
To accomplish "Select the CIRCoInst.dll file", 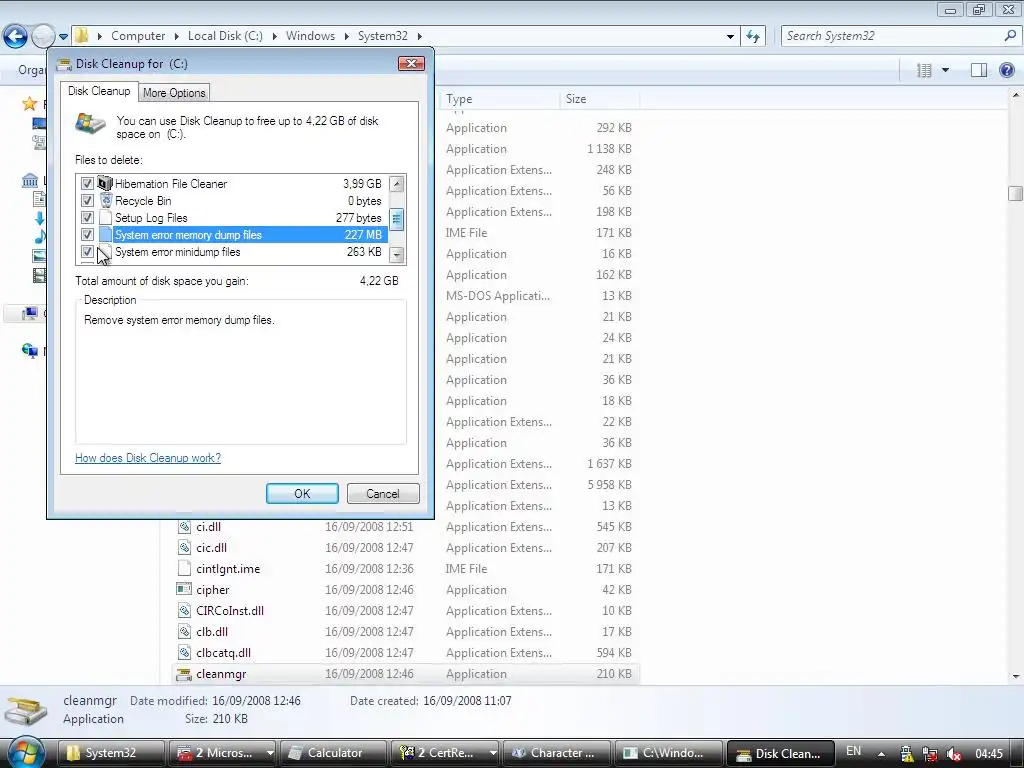I will 230,611.
